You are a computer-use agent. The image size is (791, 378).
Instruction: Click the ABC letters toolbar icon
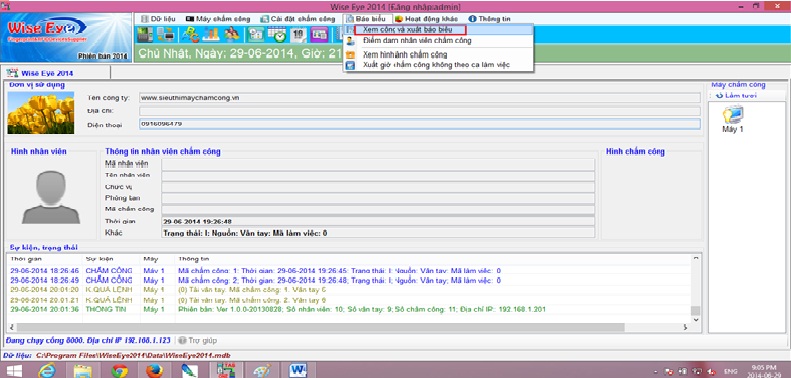pos(191,34)
